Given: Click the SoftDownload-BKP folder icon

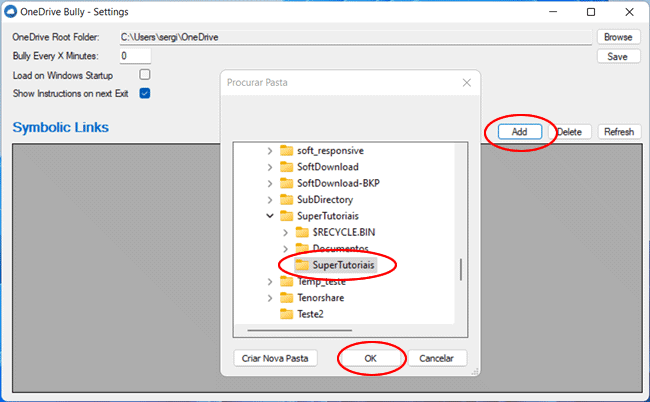Looking at the screenshot, I should click(287, 183).
